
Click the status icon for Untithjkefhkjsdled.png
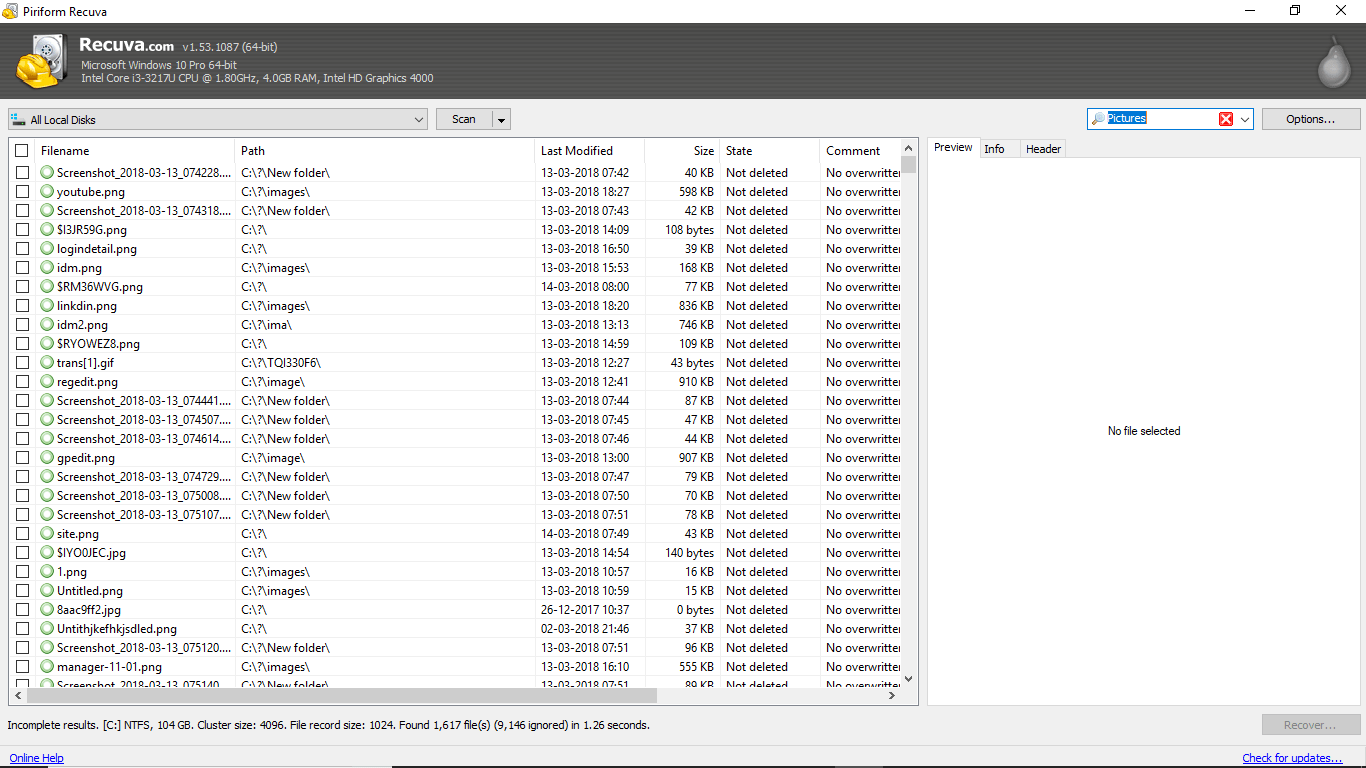(x=47, y=629)
